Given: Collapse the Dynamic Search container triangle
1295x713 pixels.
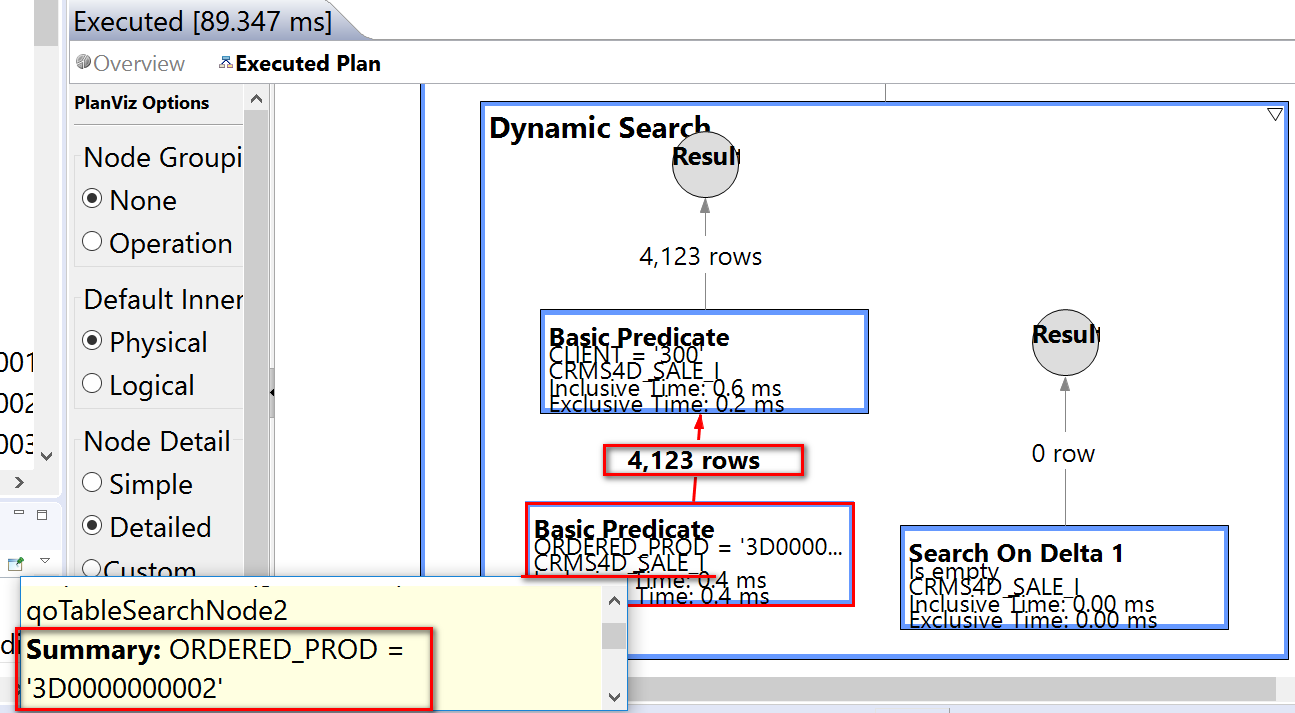Looking at the screenshot, I should pos(1275,115).
